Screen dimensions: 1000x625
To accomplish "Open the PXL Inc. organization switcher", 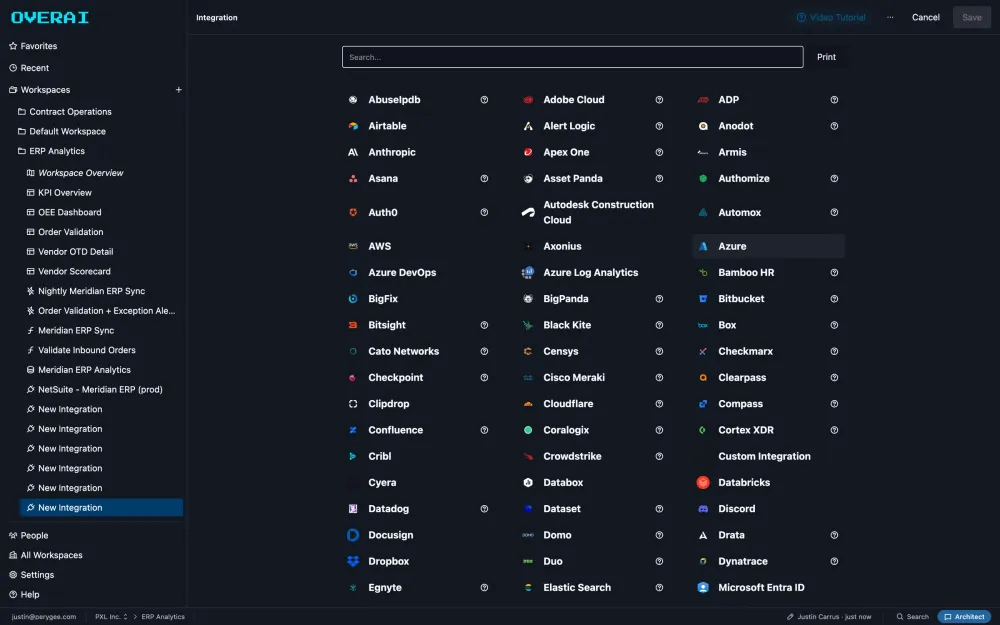I will 111,617.
